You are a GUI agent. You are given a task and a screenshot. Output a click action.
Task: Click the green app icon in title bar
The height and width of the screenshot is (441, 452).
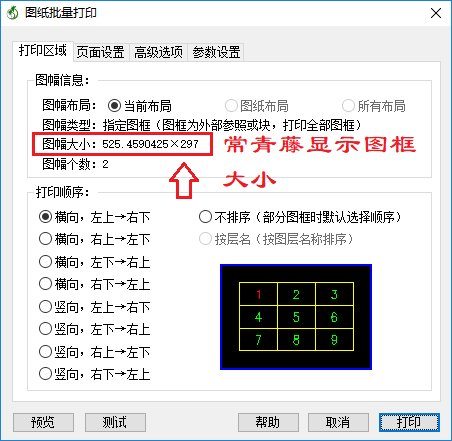[x=12, y=13]
